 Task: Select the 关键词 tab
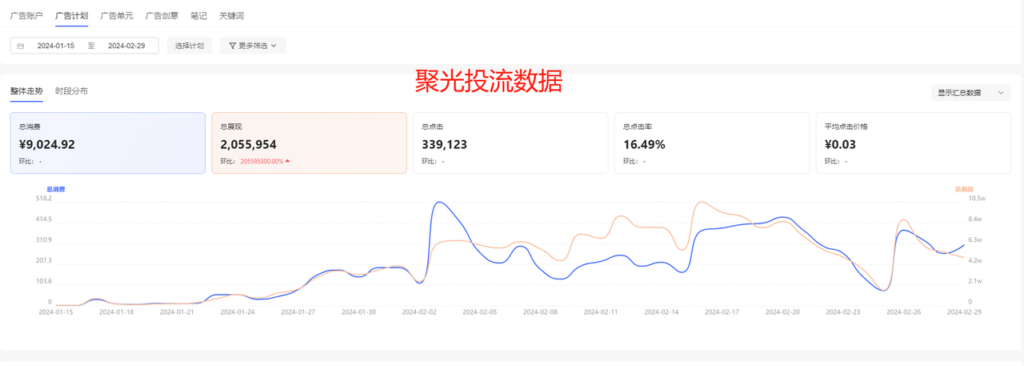(231, 15)
